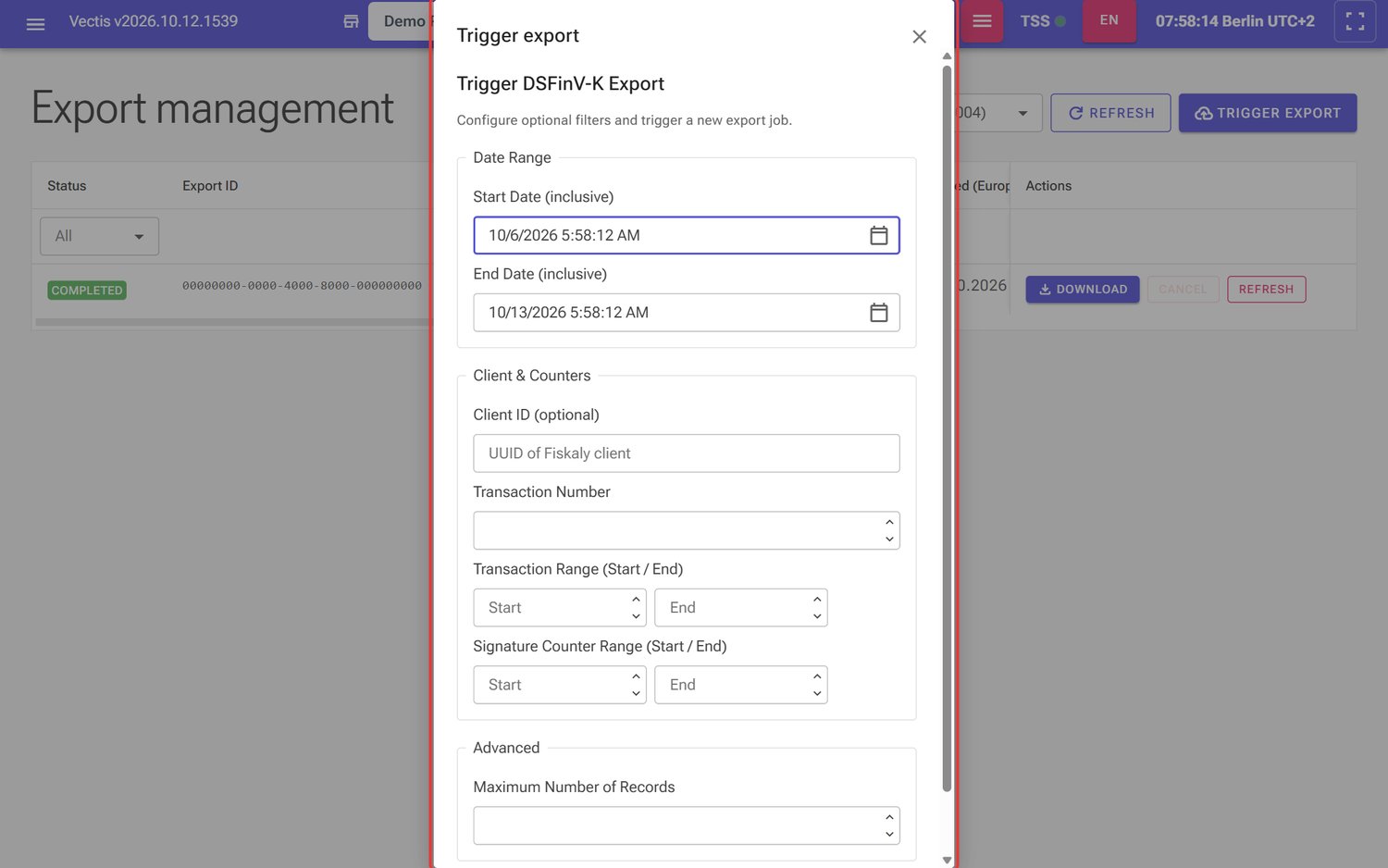
Task: Increment the Signature Counter Range End value
Action: click(x=817, y=676)
